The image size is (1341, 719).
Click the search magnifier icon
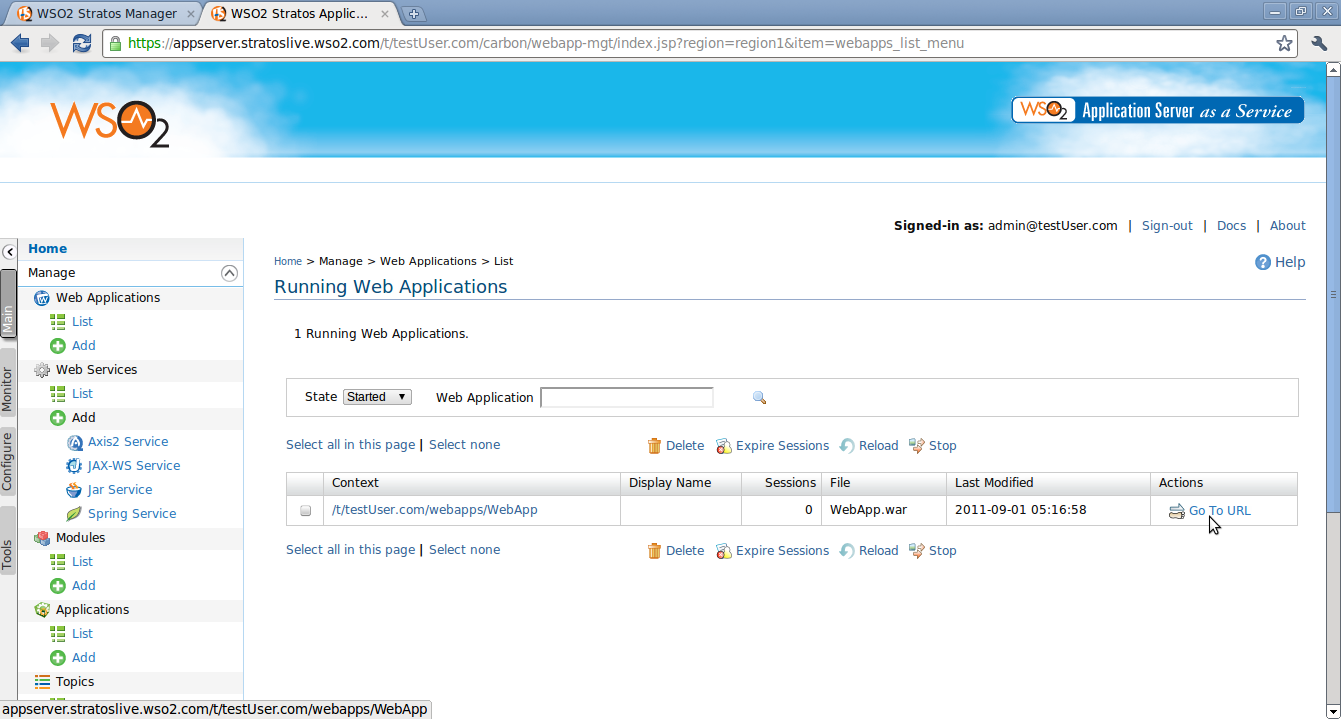tap(759, 398)
